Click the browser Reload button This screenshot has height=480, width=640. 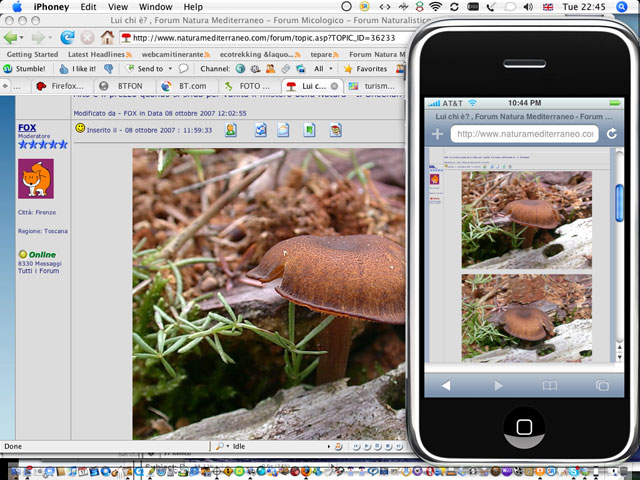tap(67, 37)
